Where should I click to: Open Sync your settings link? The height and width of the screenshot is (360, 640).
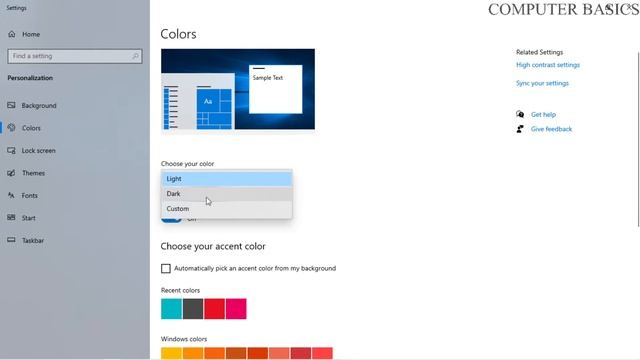(x=542, y=83)
